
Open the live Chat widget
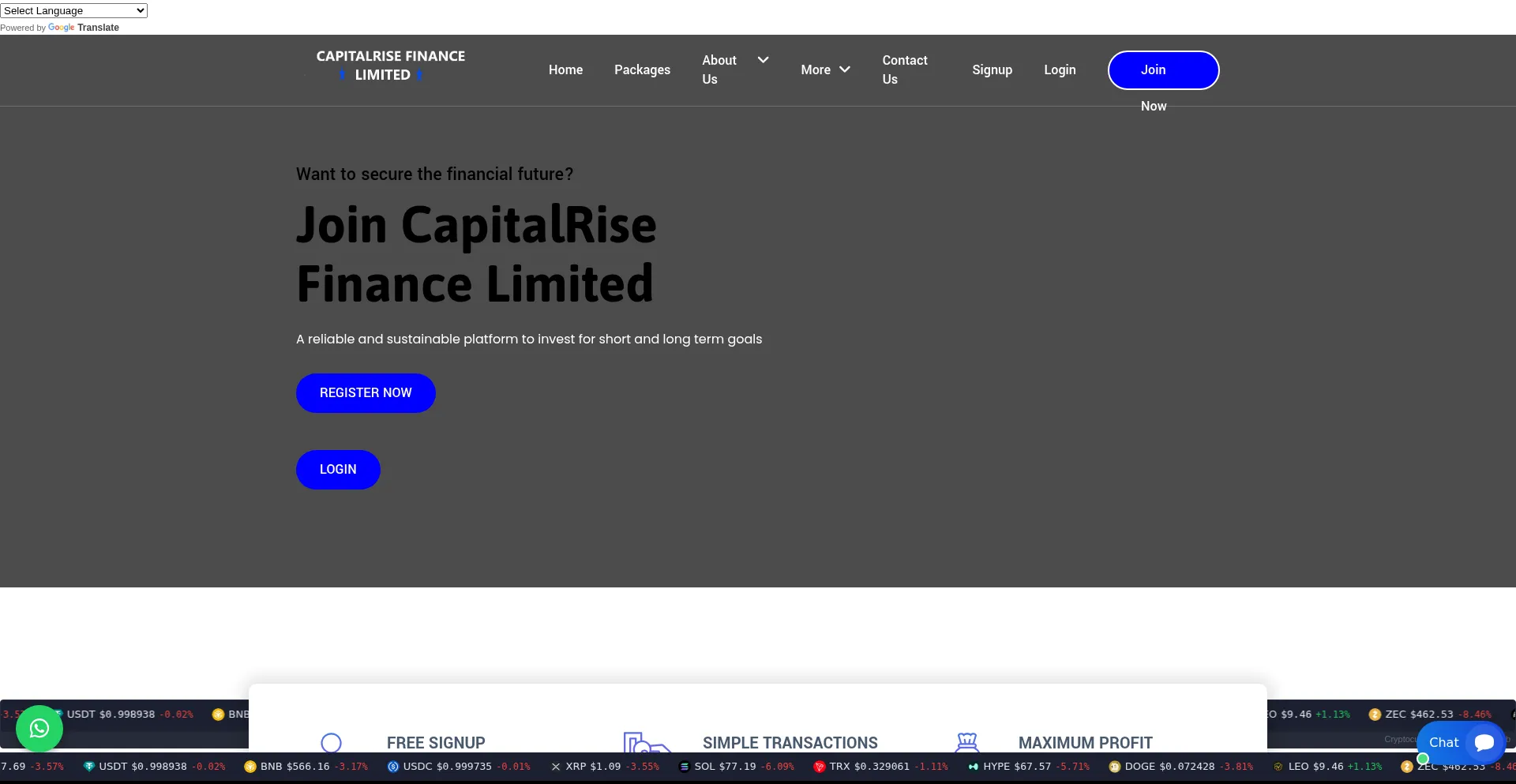point(1461,742)
